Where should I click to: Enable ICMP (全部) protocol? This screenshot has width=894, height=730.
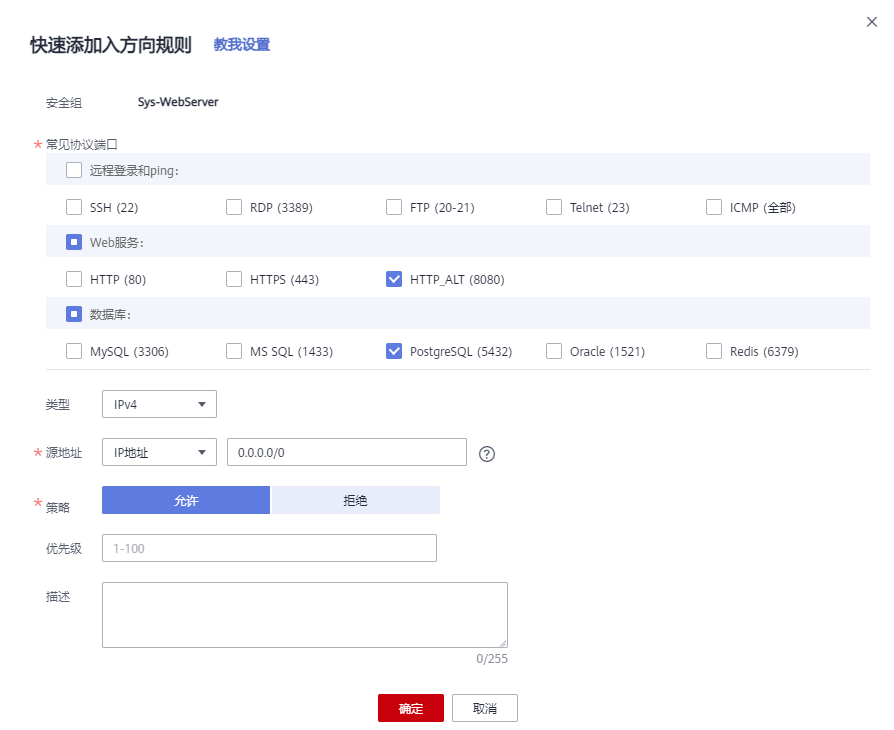(x=714, y=207)
